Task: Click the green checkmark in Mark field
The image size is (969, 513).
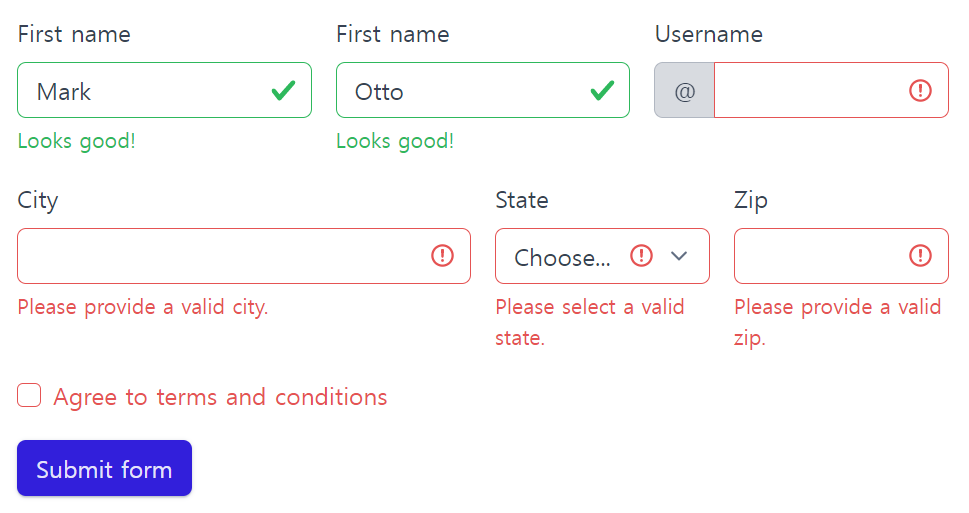Action: click(283, 91)
